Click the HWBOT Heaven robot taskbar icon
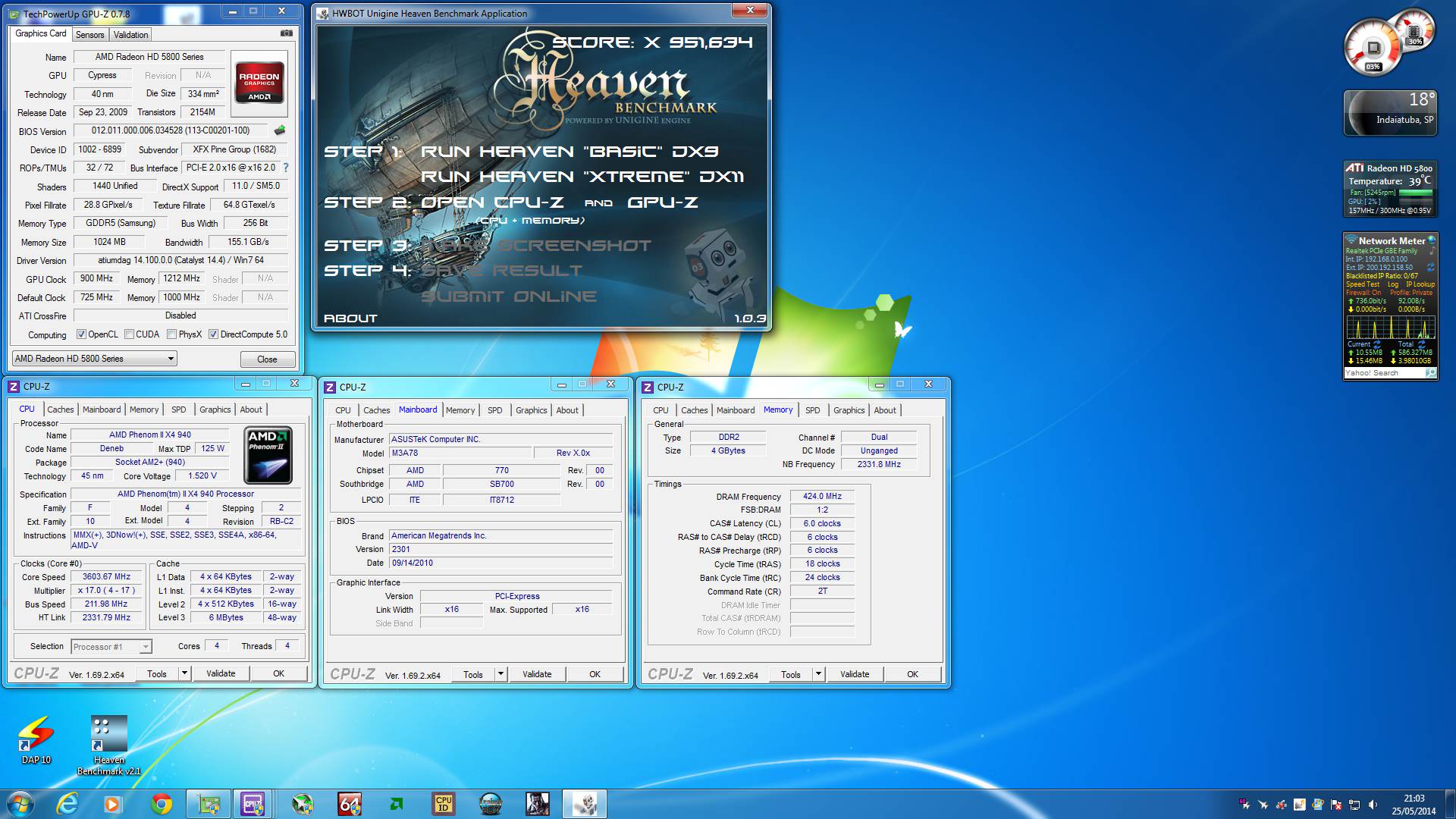The image size is (1456, 819). point(585,804)
